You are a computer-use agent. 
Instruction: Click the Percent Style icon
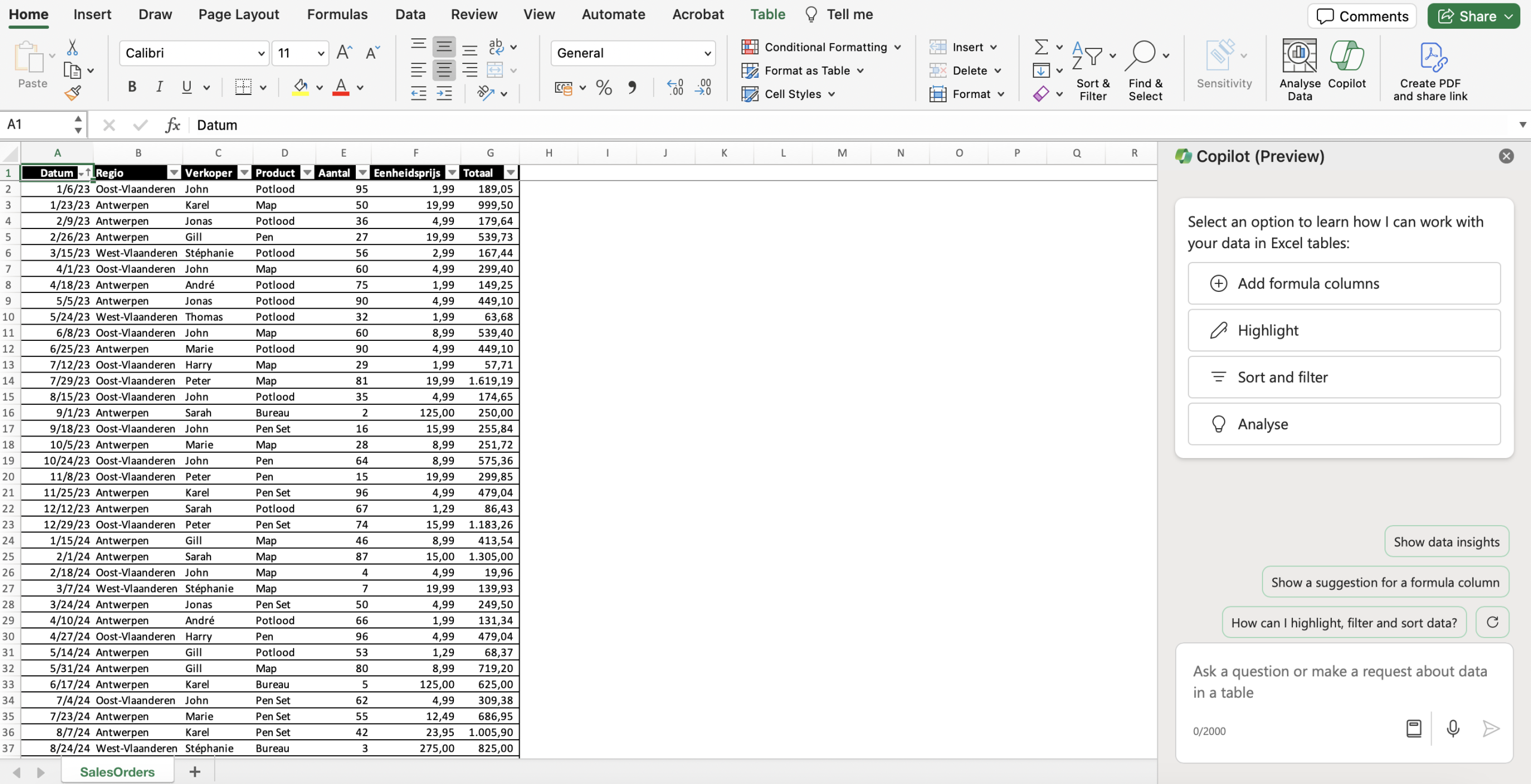coord(604,88)
